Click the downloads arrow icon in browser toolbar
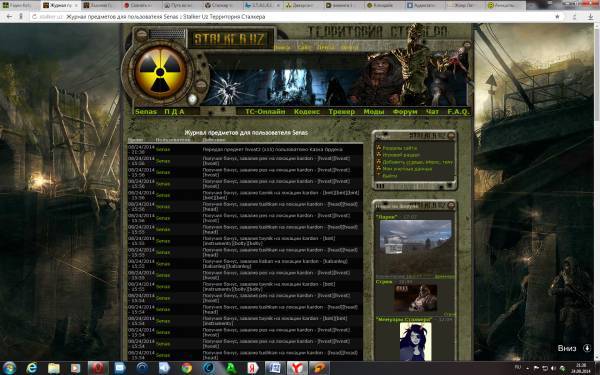The width and height of the screenshot is (600, 375). click(x=590, y=16)
